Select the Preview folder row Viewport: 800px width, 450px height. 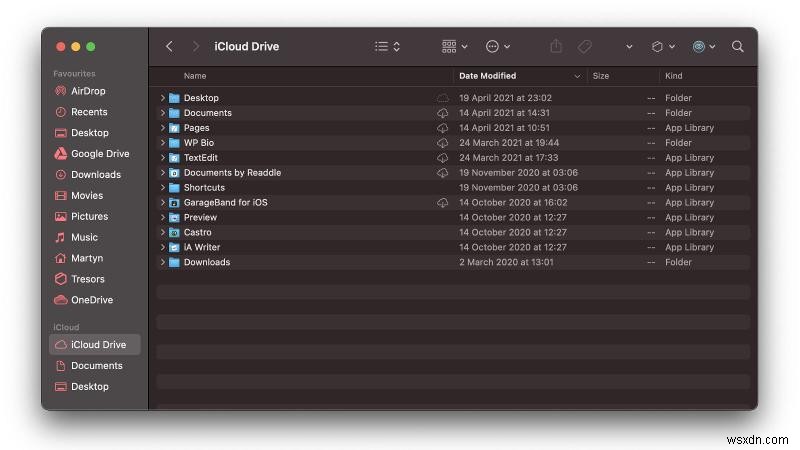(453, 217)
